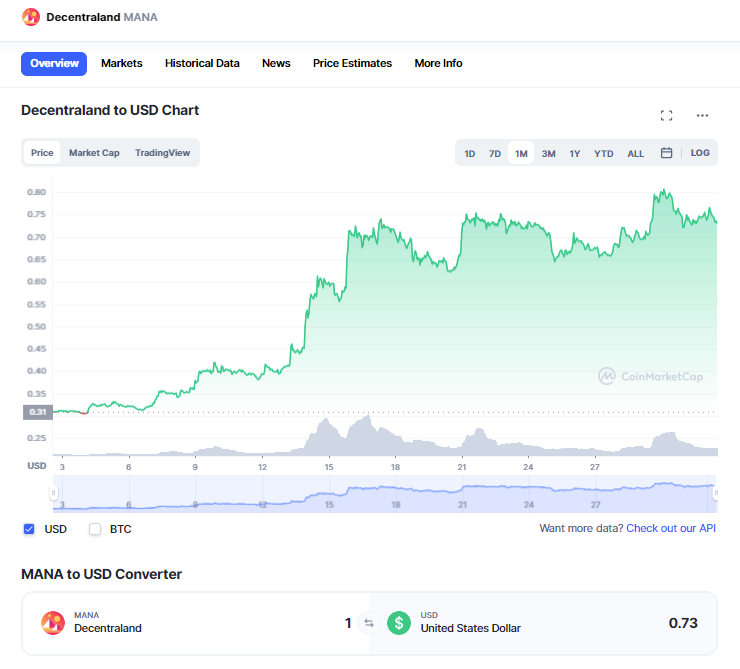Open the fullscreen chart view icon
This screenshot has width=740, height=669.
click(666, 115)
